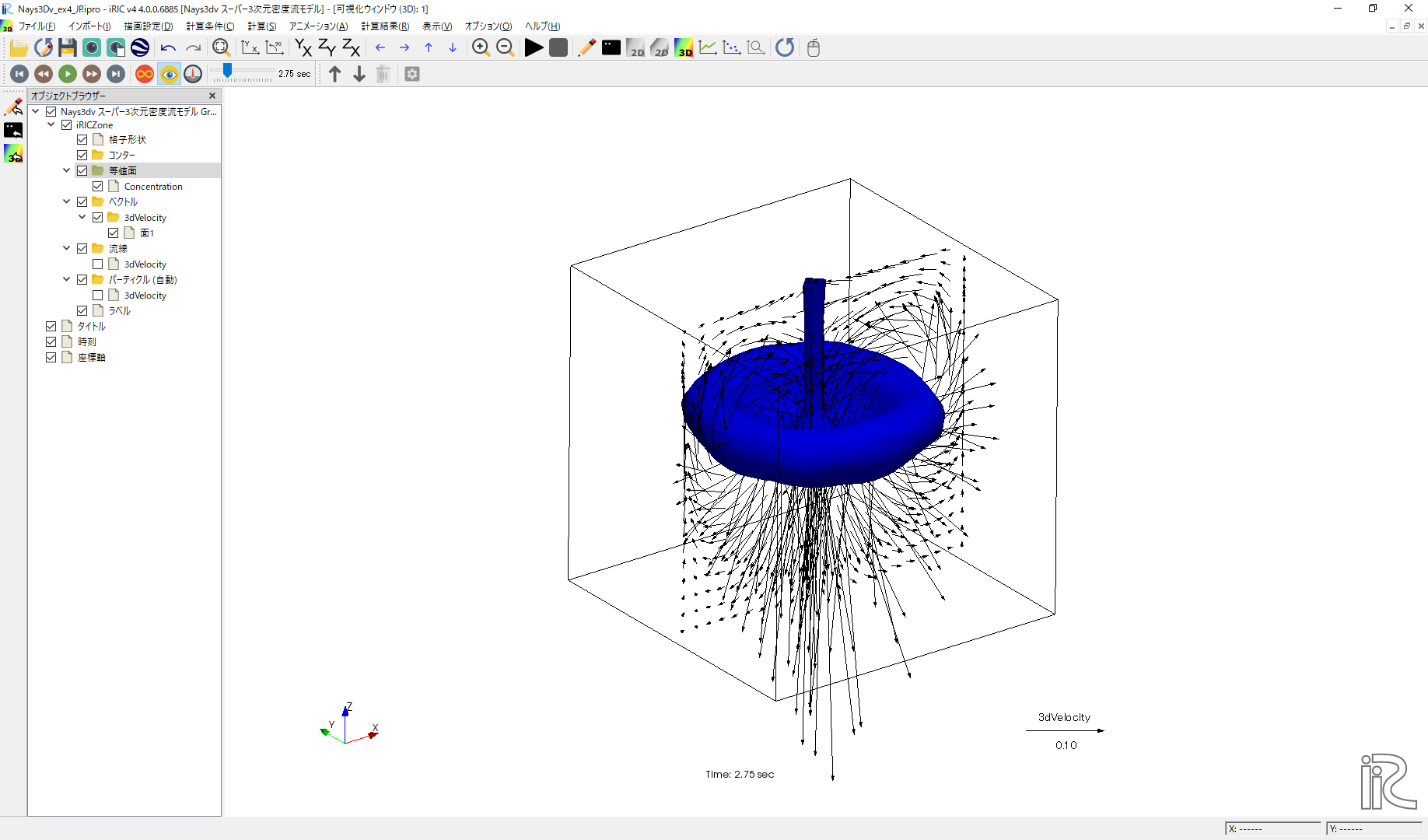Open the 計算条件(C) menu
The width and height of the screenshot is (1428, 840).
(210, 26)
